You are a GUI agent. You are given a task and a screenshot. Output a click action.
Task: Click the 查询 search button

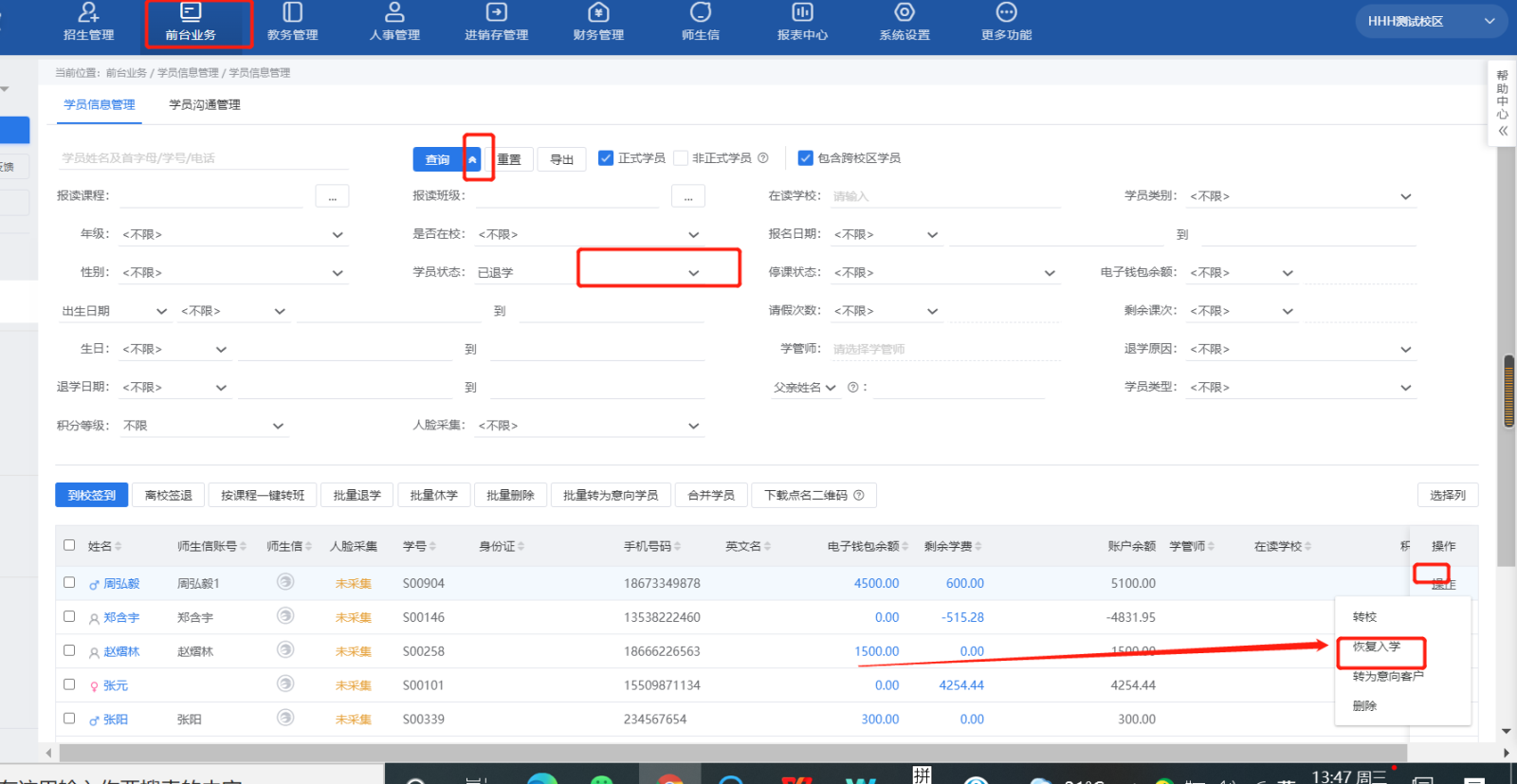pyautogui.click(x=438, y=159)
